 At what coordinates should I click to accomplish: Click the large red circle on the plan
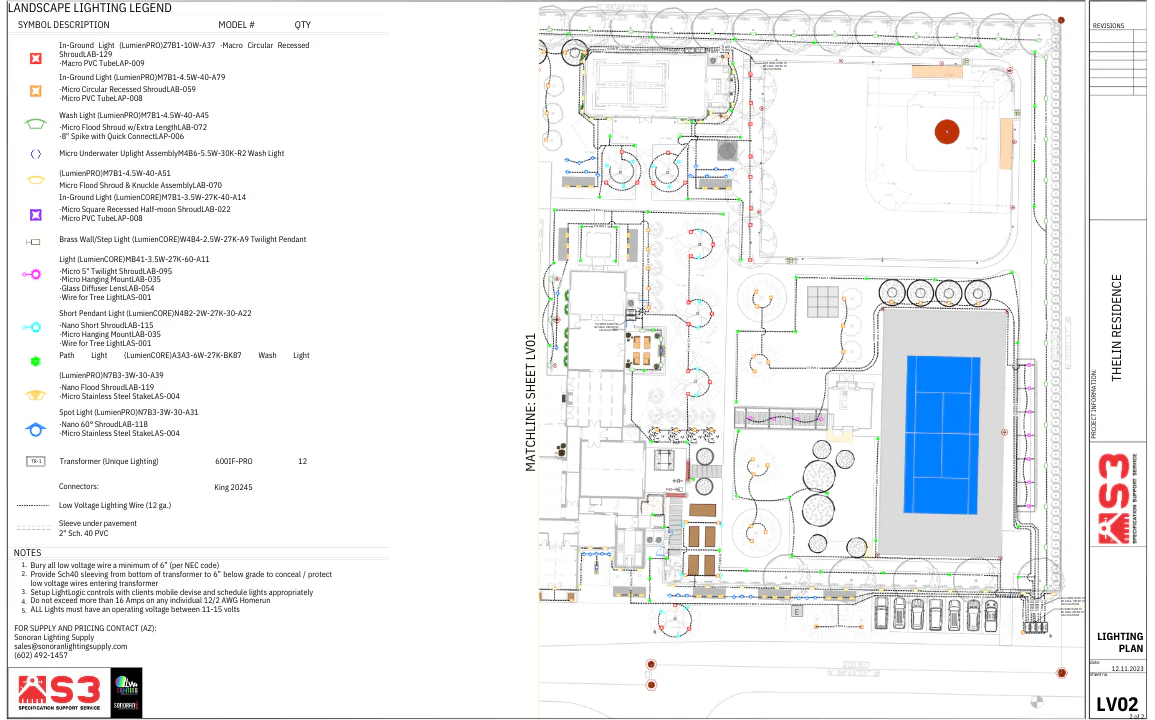(946, 130)
